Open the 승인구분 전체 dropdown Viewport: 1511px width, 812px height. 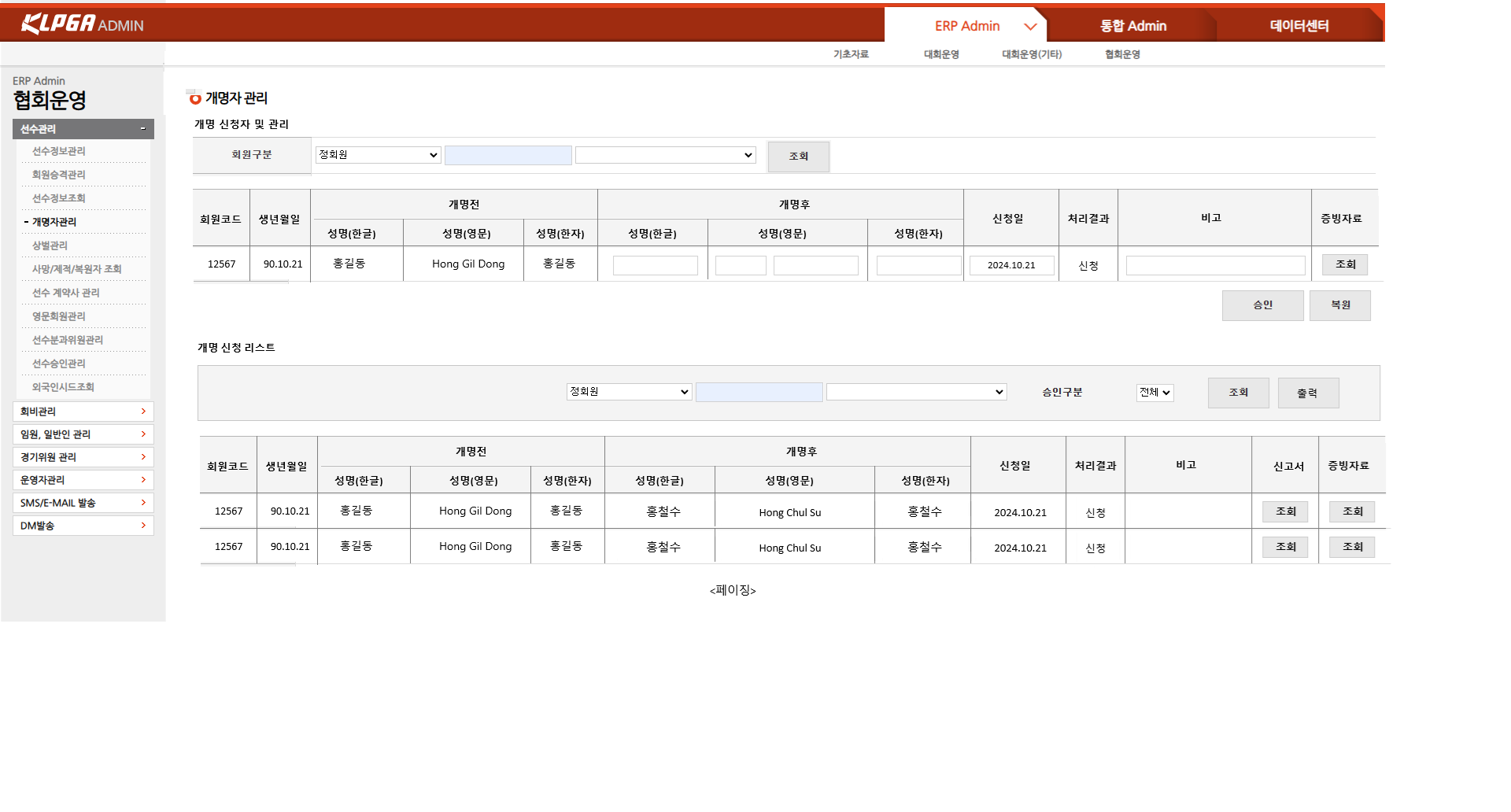[x=1155, y=393]
